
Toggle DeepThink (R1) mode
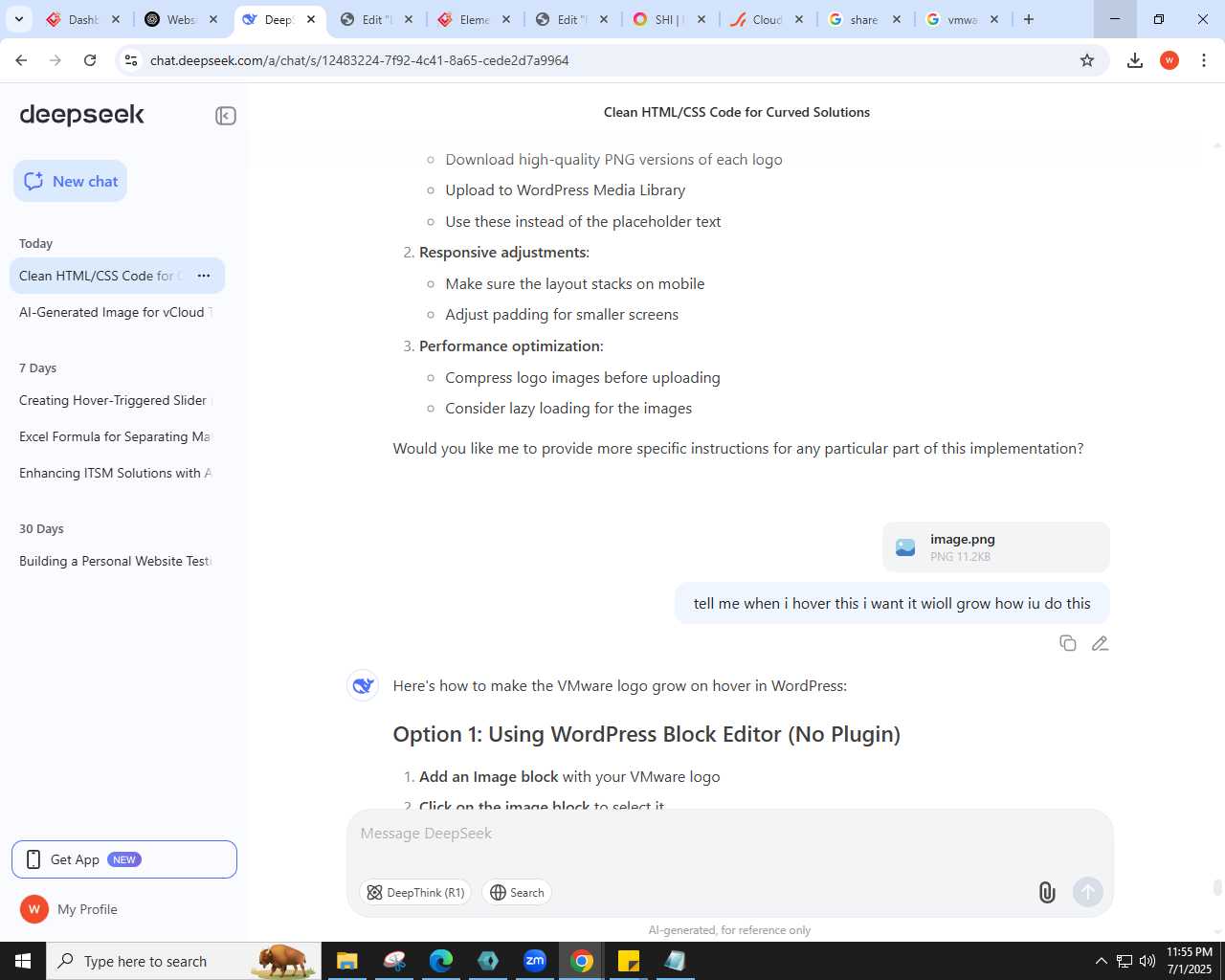415,893
